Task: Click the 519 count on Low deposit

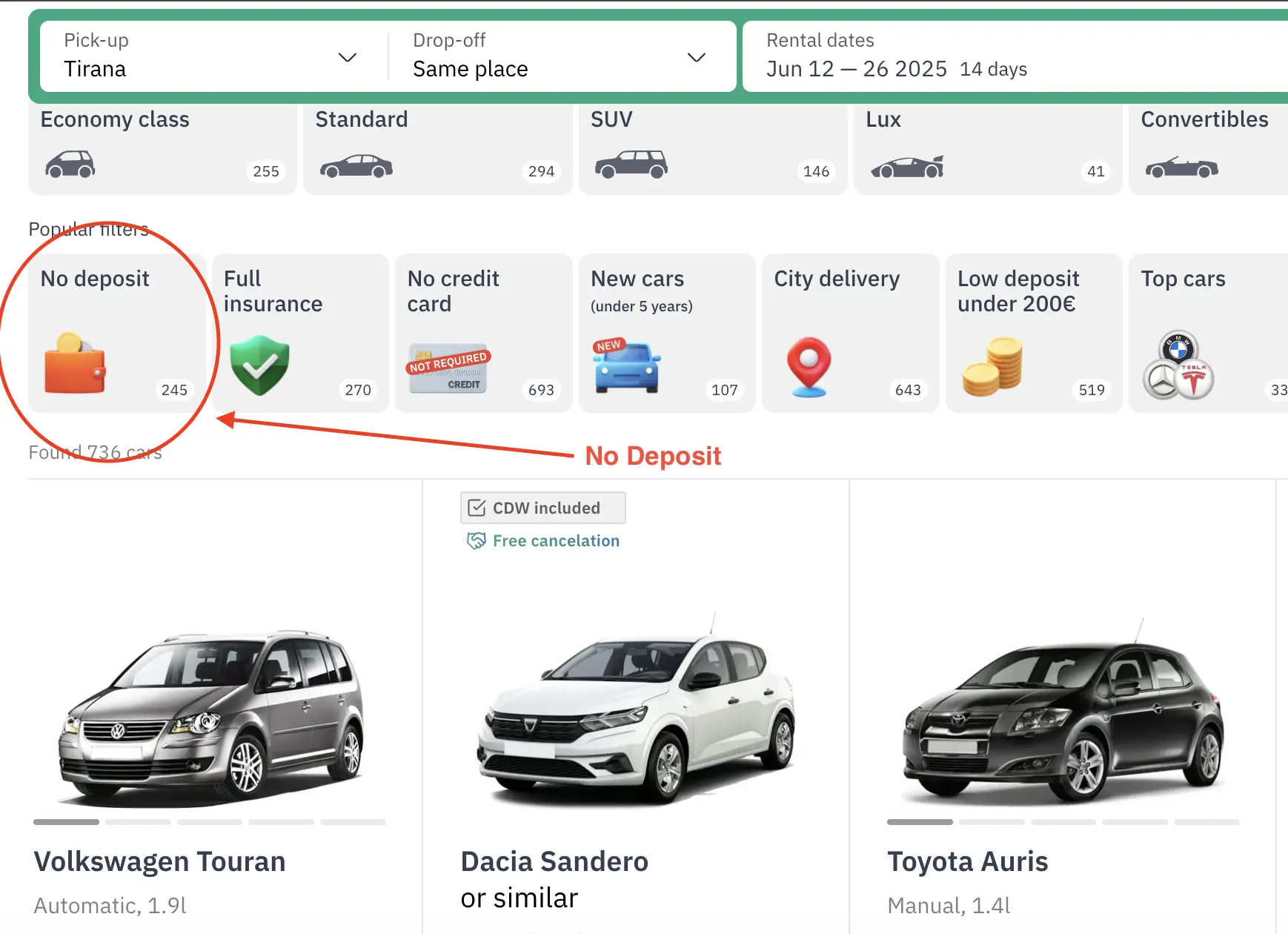Action: tap(1092, 390)
